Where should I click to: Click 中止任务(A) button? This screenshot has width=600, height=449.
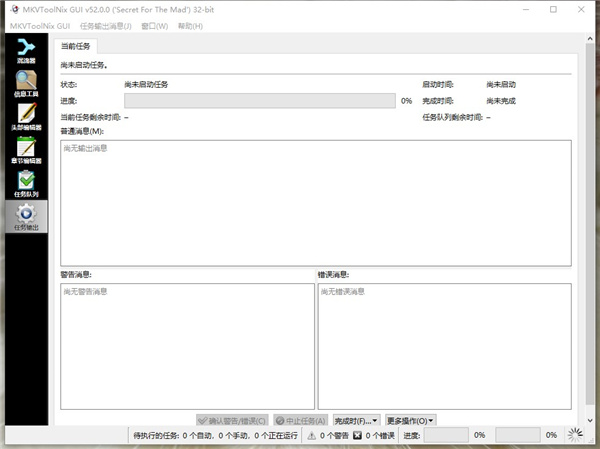(x=301, y=421)
